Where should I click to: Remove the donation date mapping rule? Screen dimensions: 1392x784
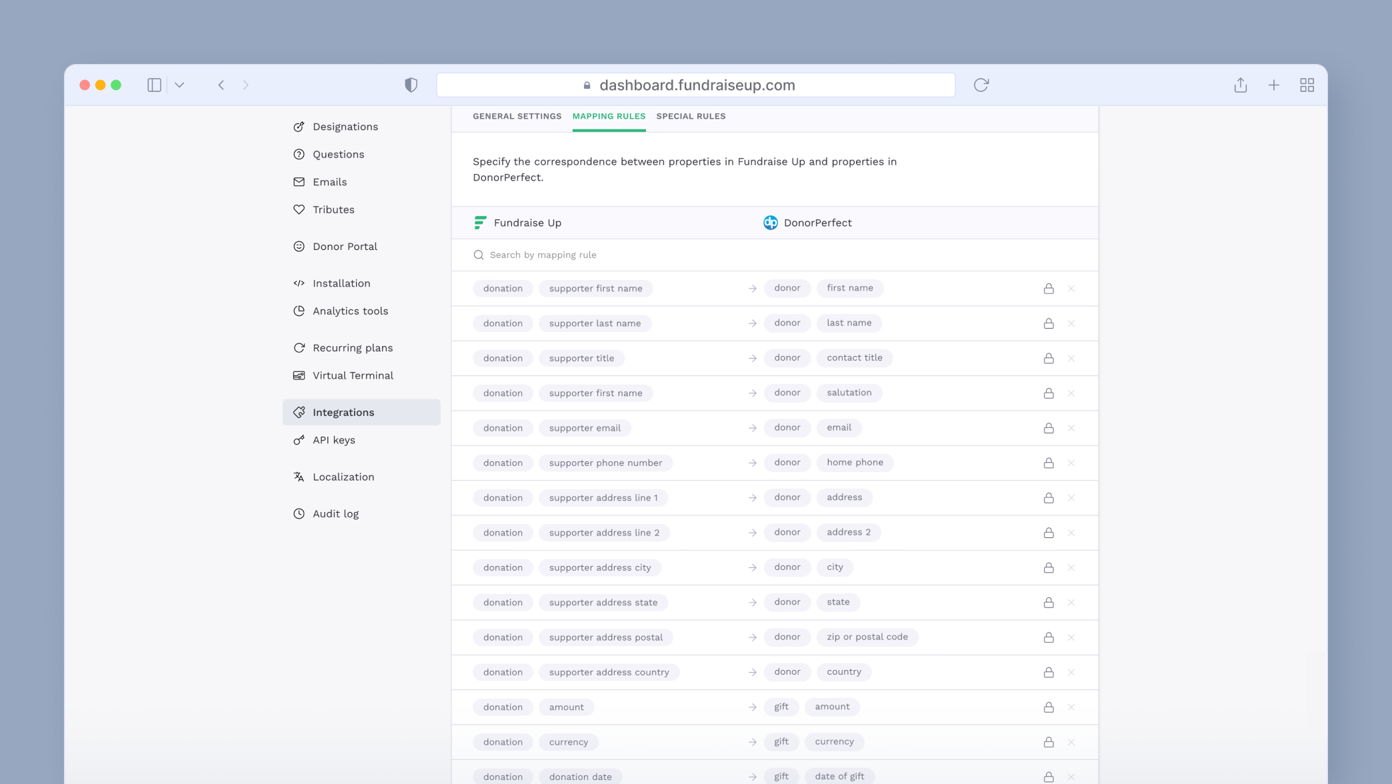click(1070, 776)
